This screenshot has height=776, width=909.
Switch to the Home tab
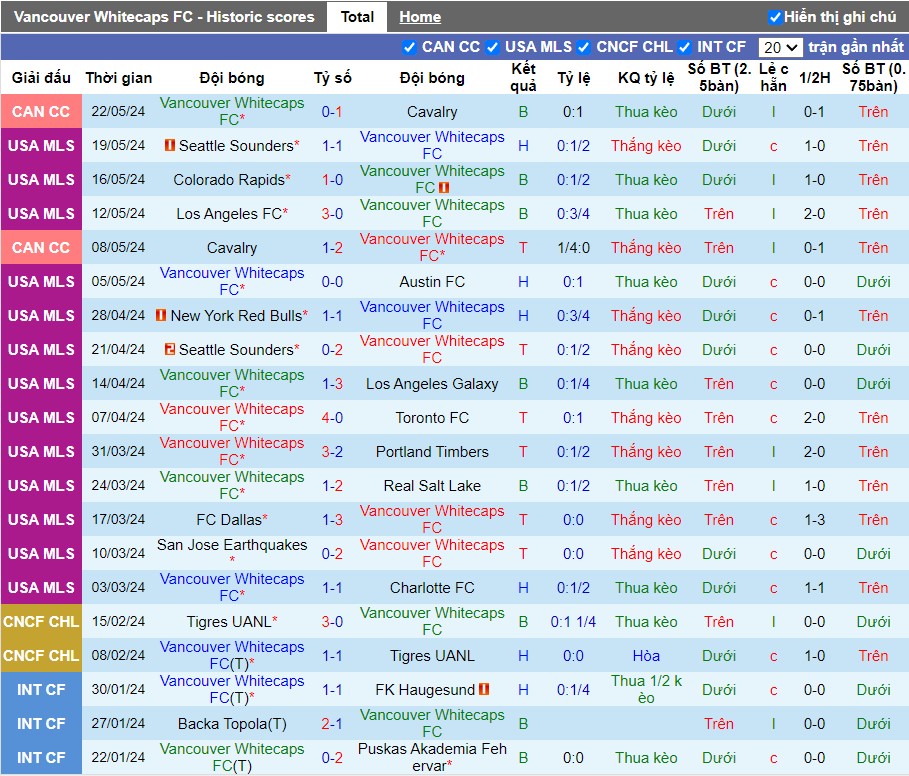point(420,17)
